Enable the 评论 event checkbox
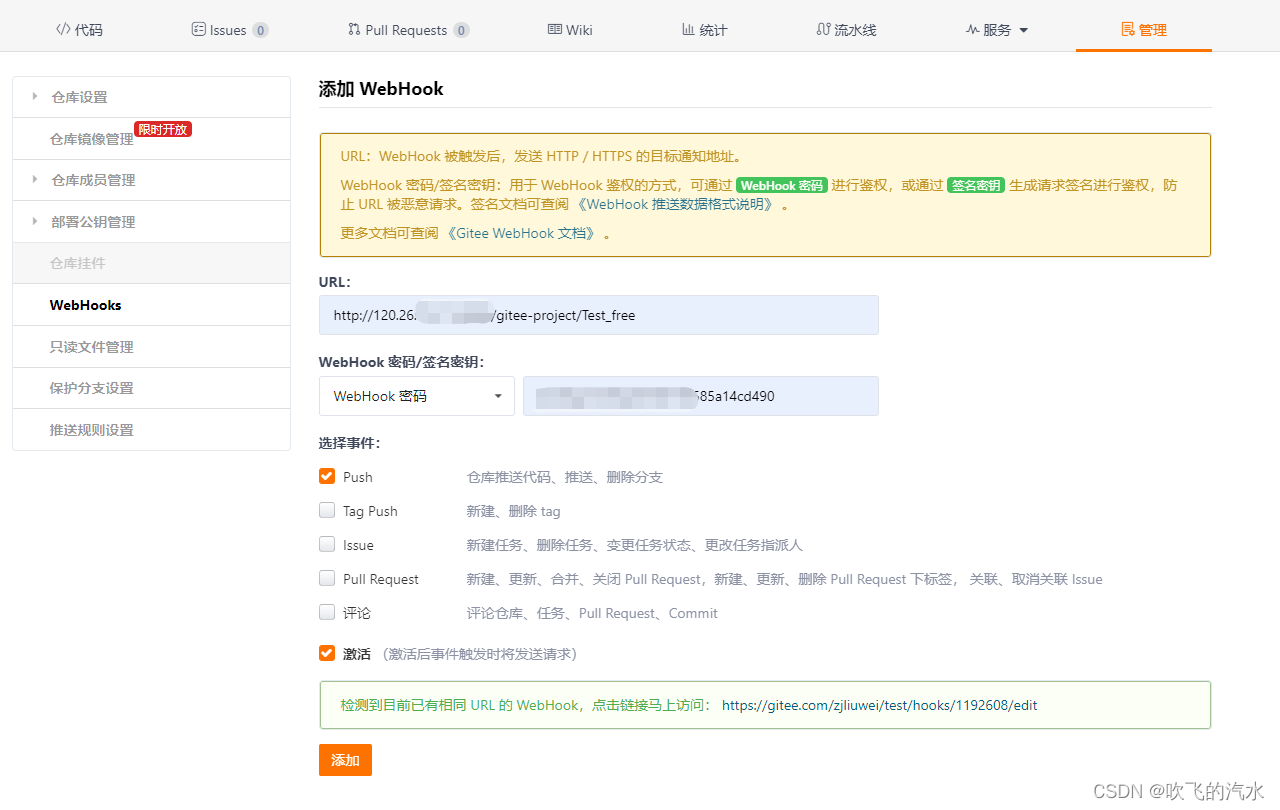This screenshot has width=1280, height=810. tap(327, 612)
